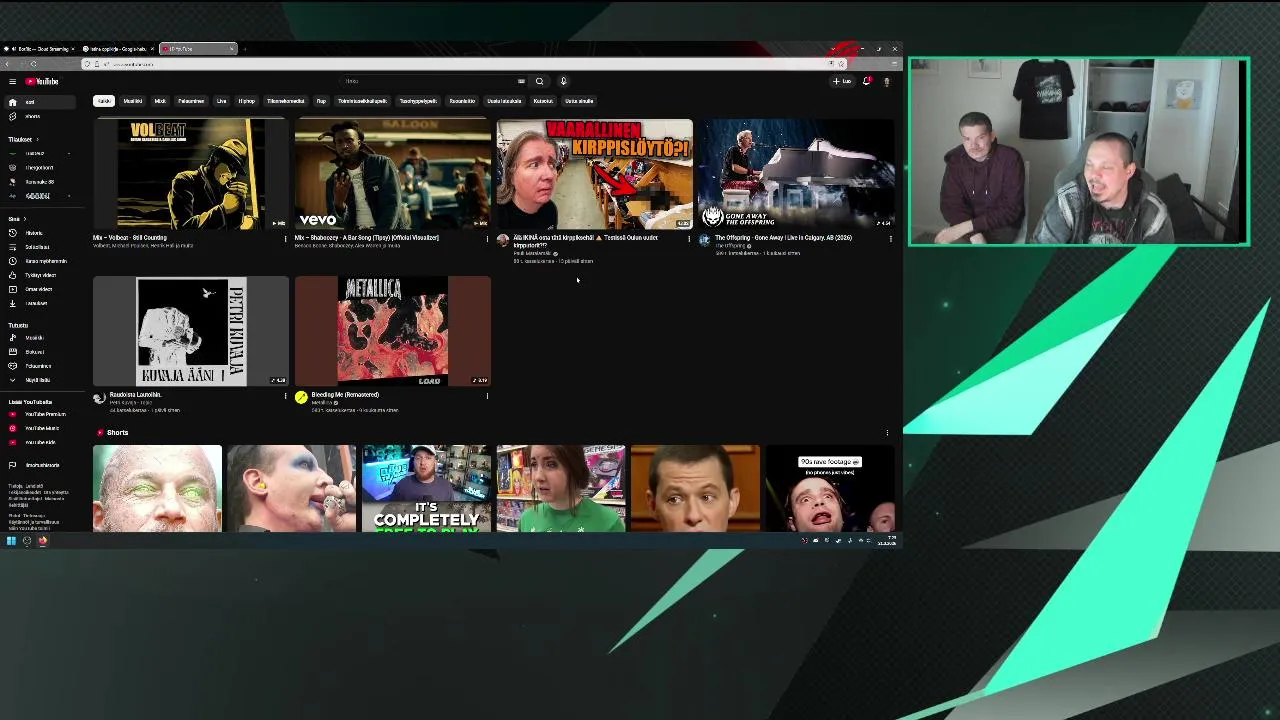Viewport: 1280px width, 720px height.
Task: Open Windows Start button on taskbar
Action: [11, 541]
